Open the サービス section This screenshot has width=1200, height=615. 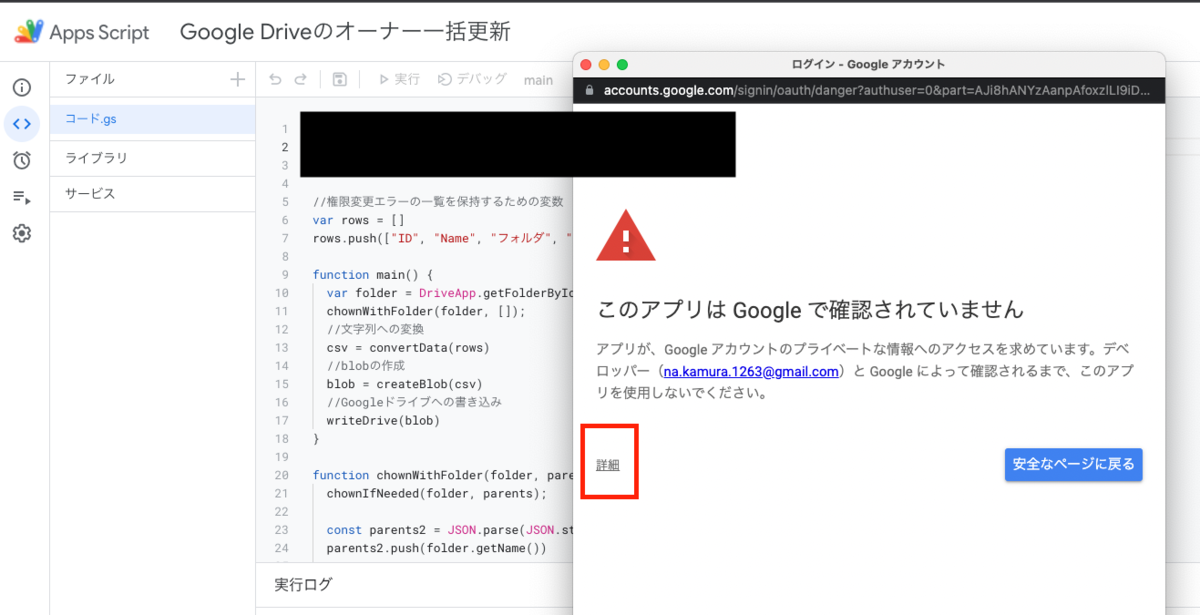click(152, 194)
